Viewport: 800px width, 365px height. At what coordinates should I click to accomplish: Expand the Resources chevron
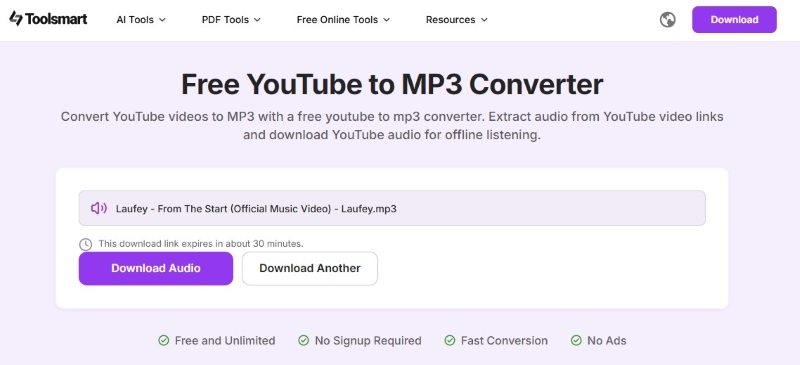tap(484, 20)
